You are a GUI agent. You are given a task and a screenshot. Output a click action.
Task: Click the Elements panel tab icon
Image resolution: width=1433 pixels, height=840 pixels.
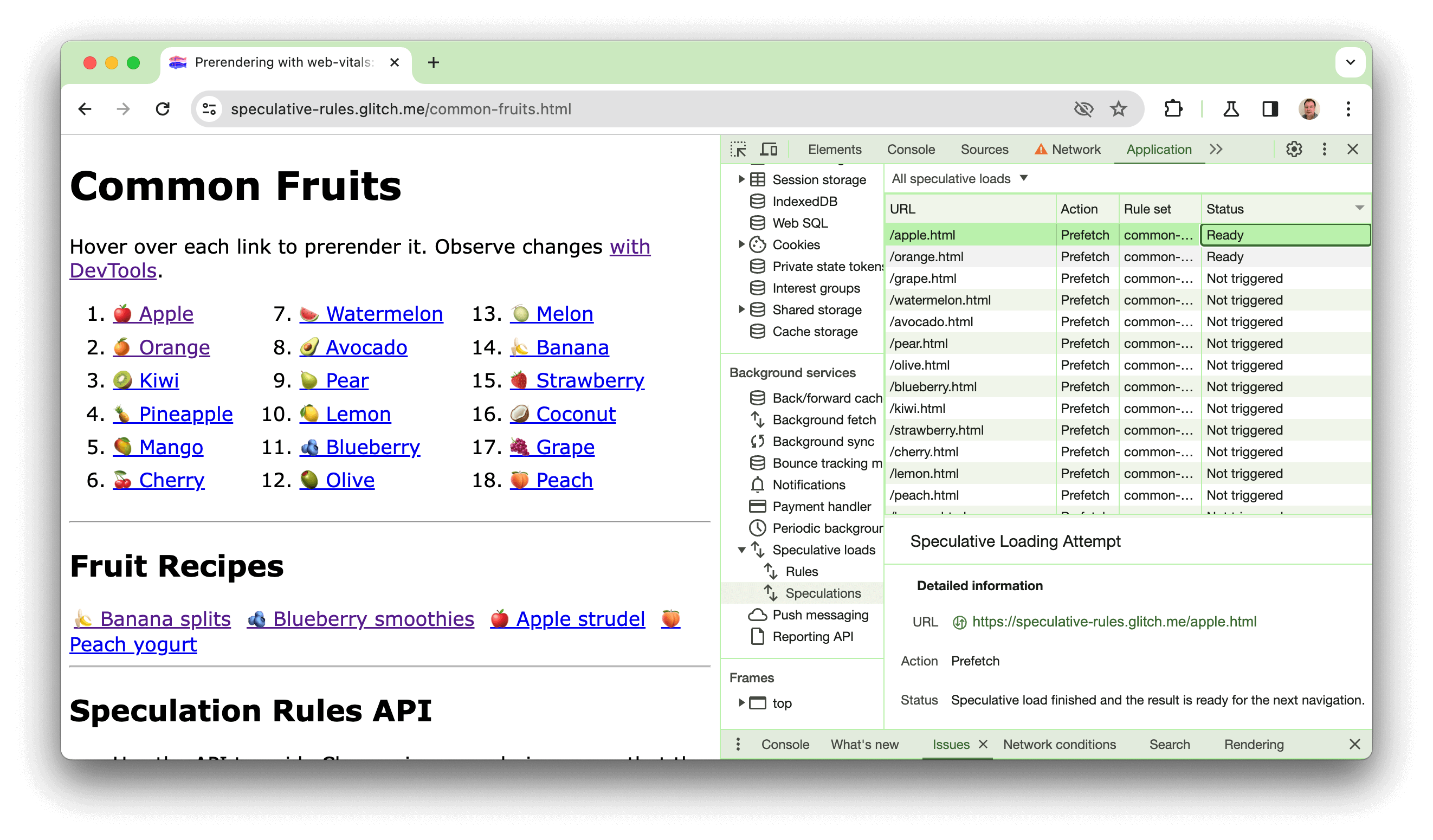click(x=834, y=148)
